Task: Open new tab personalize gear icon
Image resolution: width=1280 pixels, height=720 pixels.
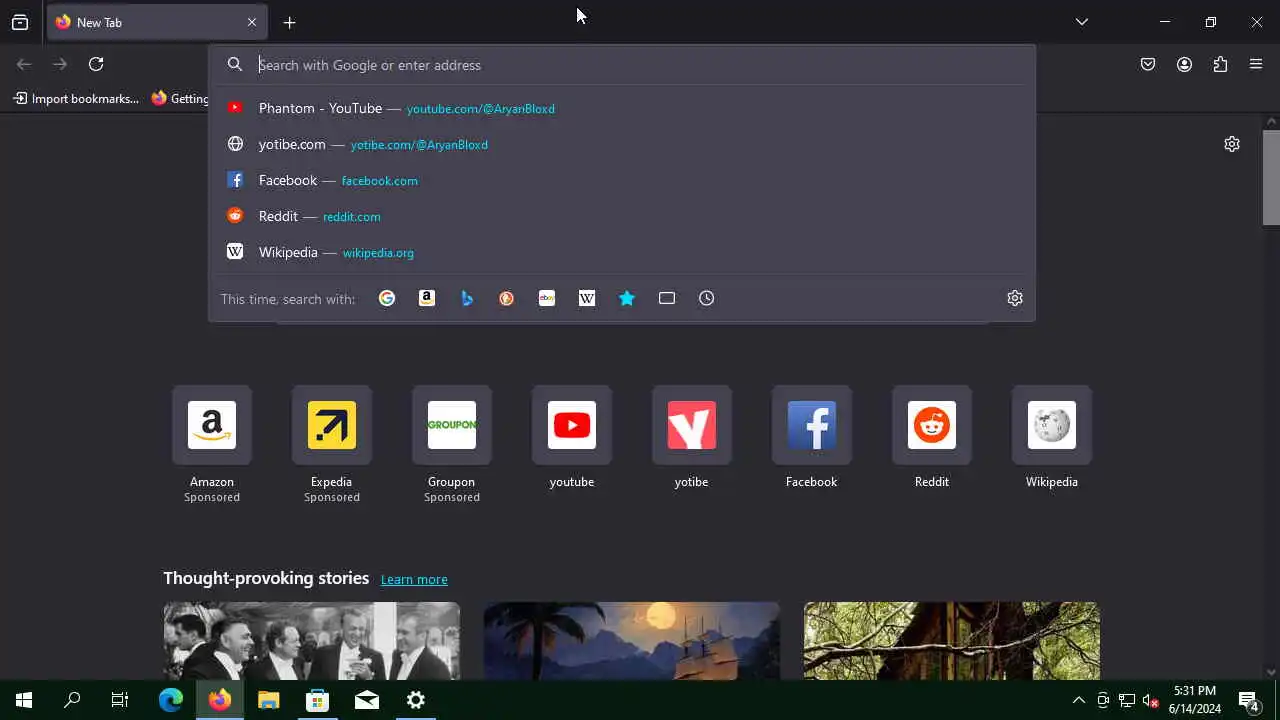Action: coord(1232,144)
